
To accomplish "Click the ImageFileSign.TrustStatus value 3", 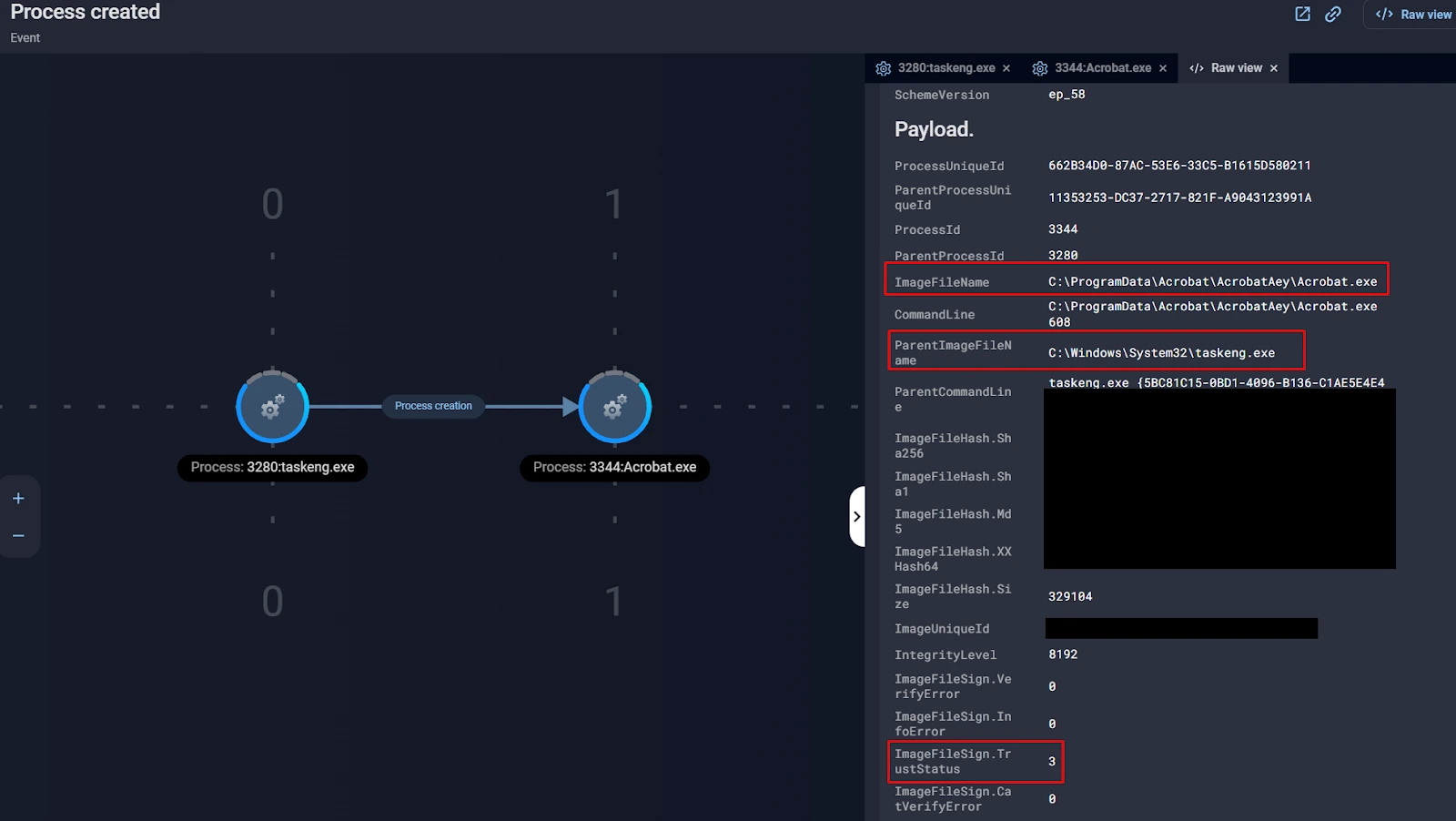I will pos(1052,762).
